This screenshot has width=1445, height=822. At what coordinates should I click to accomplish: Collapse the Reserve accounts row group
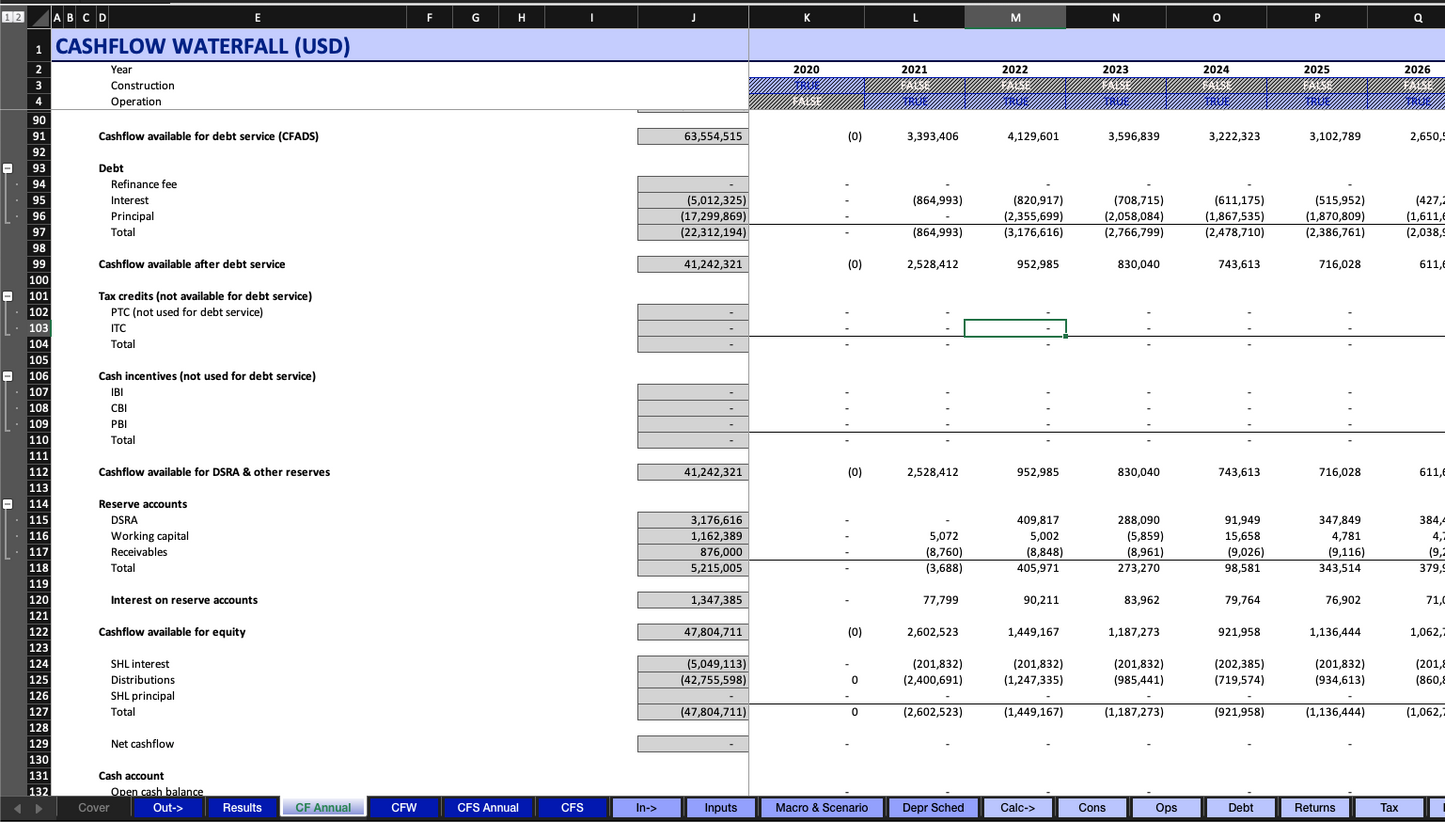point(8,504)
